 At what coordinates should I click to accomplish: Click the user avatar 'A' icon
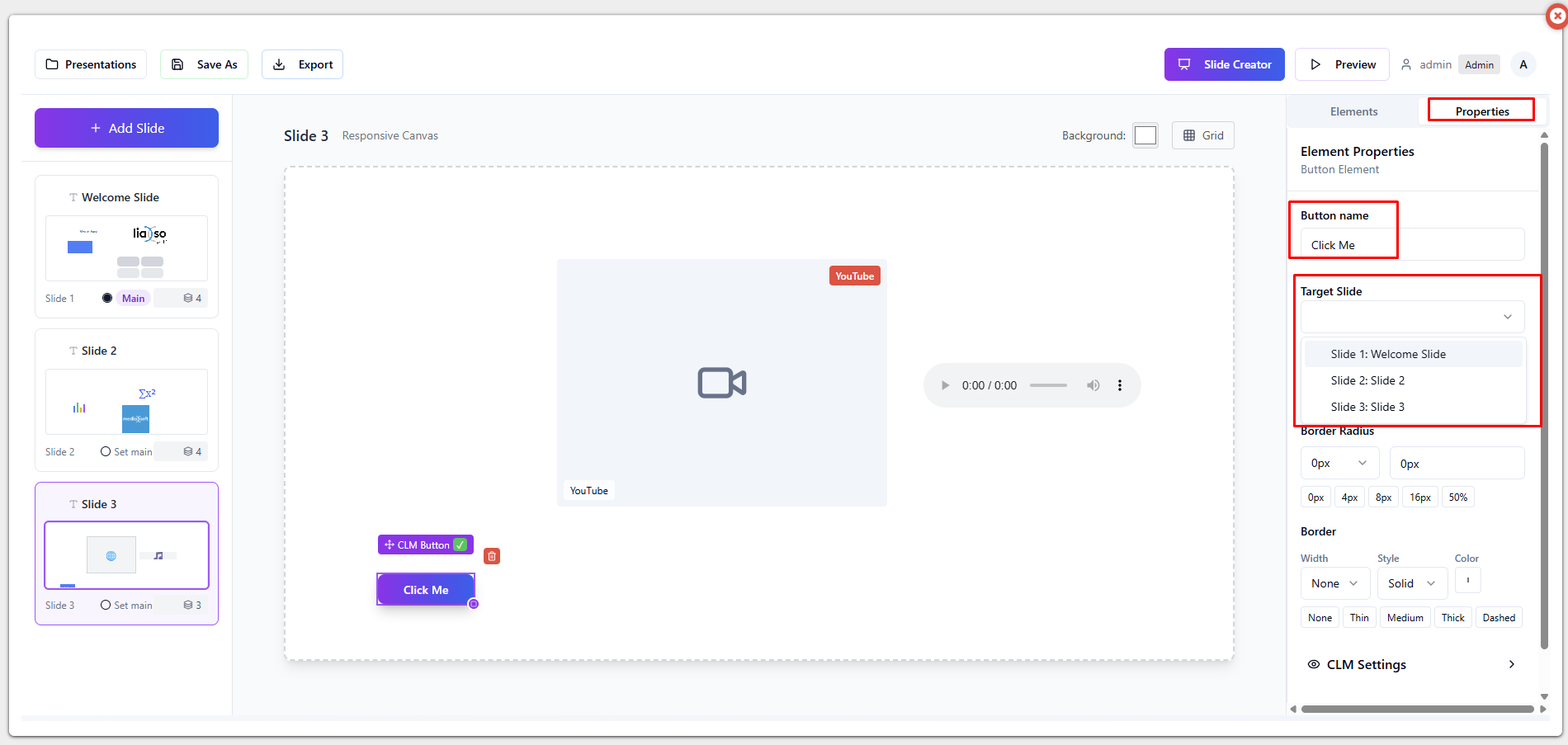point(1523,64)
